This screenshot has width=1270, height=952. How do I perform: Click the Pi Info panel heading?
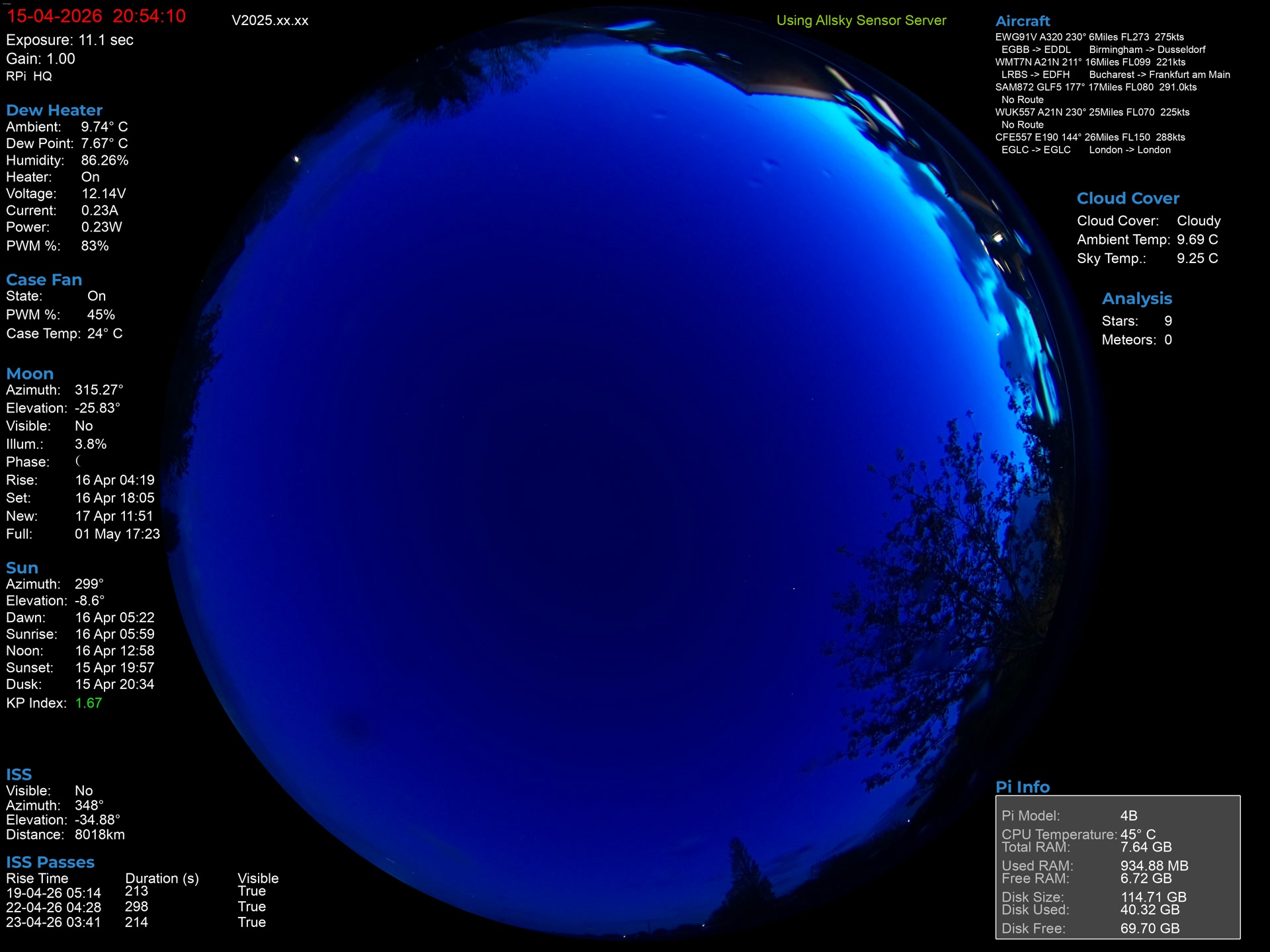coord(1022,786)
